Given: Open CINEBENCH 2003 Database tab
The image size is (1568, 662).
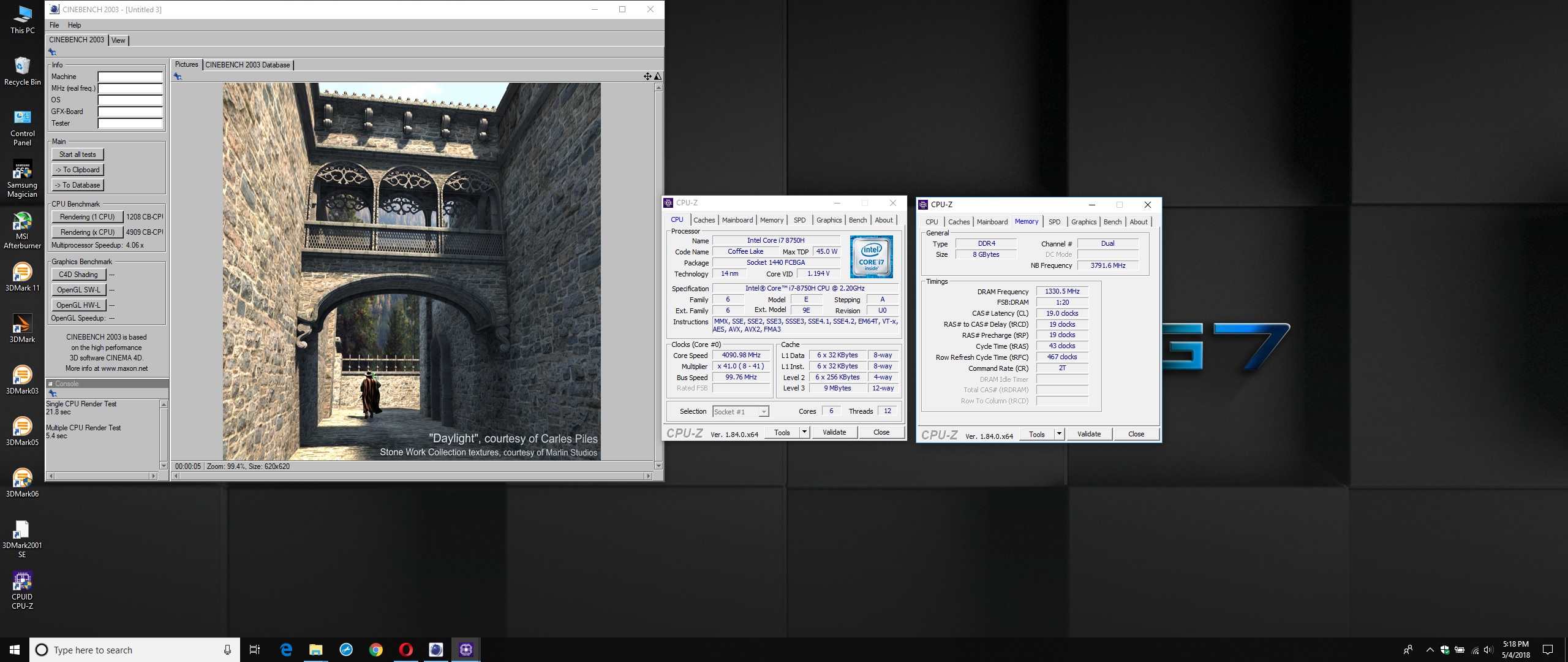Looking at the screenshot, I should [247, 65].
